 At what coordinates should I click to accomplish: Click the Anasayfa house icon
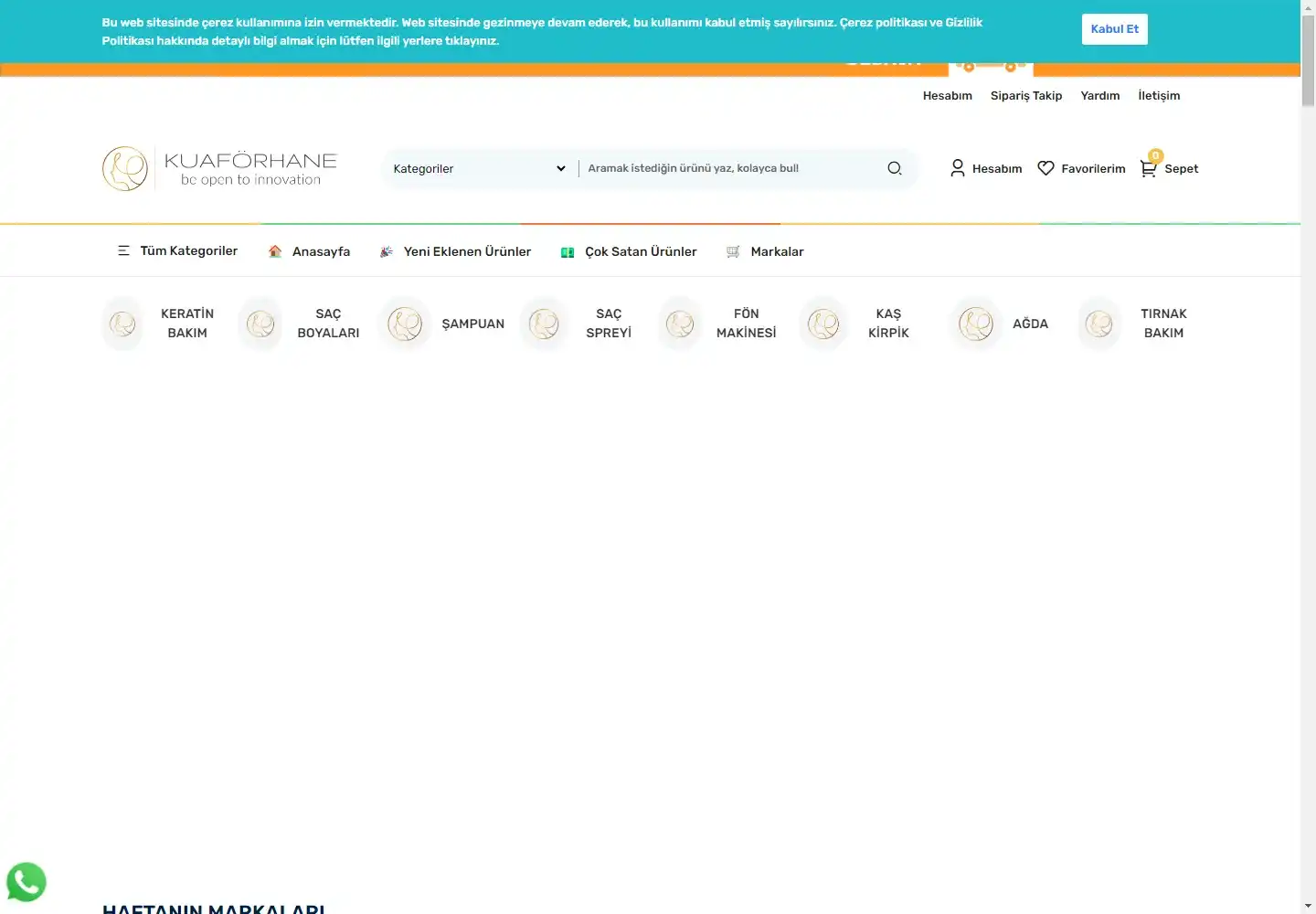[275, 251]
